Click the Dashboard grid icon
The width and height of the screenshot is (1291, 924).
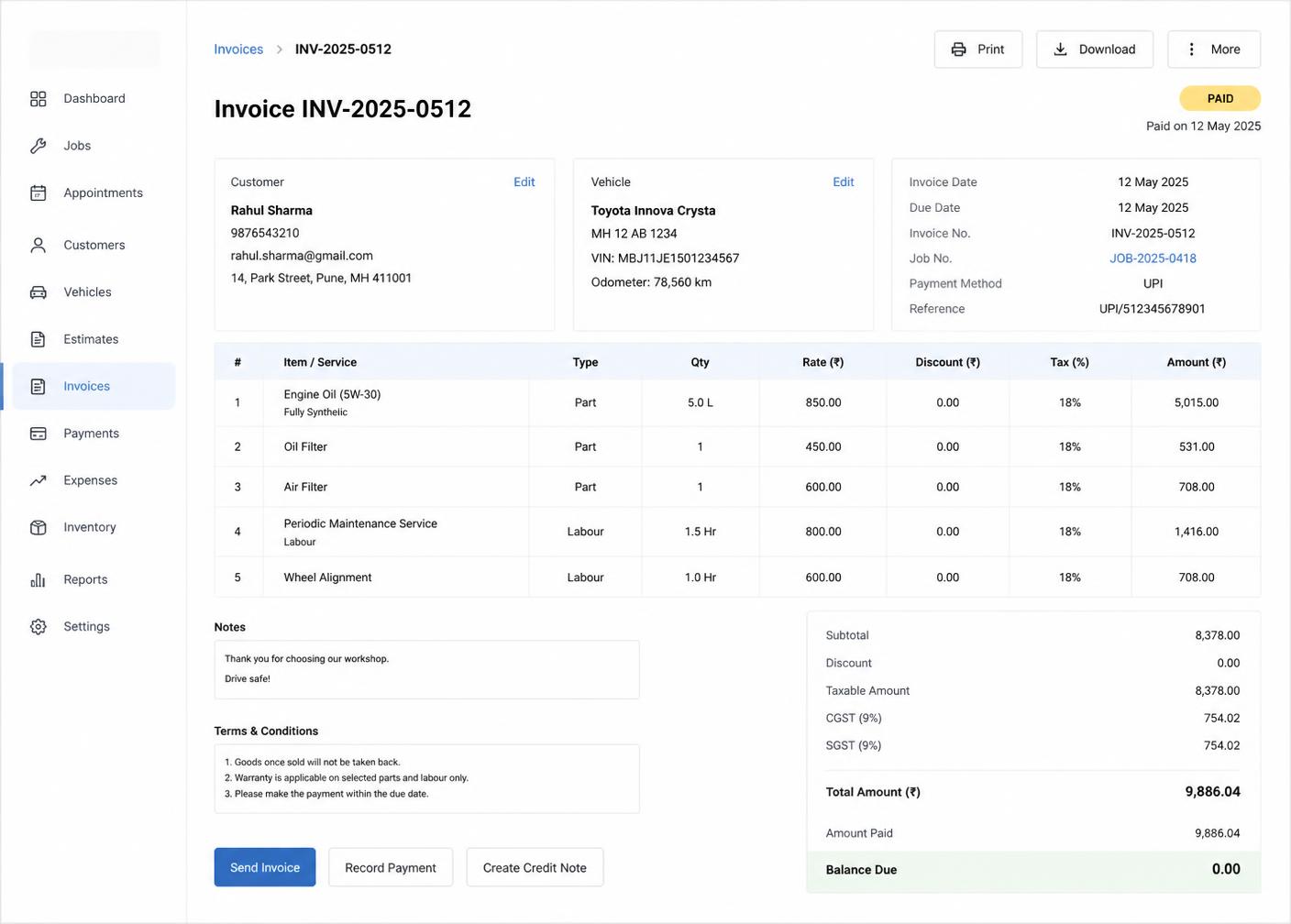point(38,99)
